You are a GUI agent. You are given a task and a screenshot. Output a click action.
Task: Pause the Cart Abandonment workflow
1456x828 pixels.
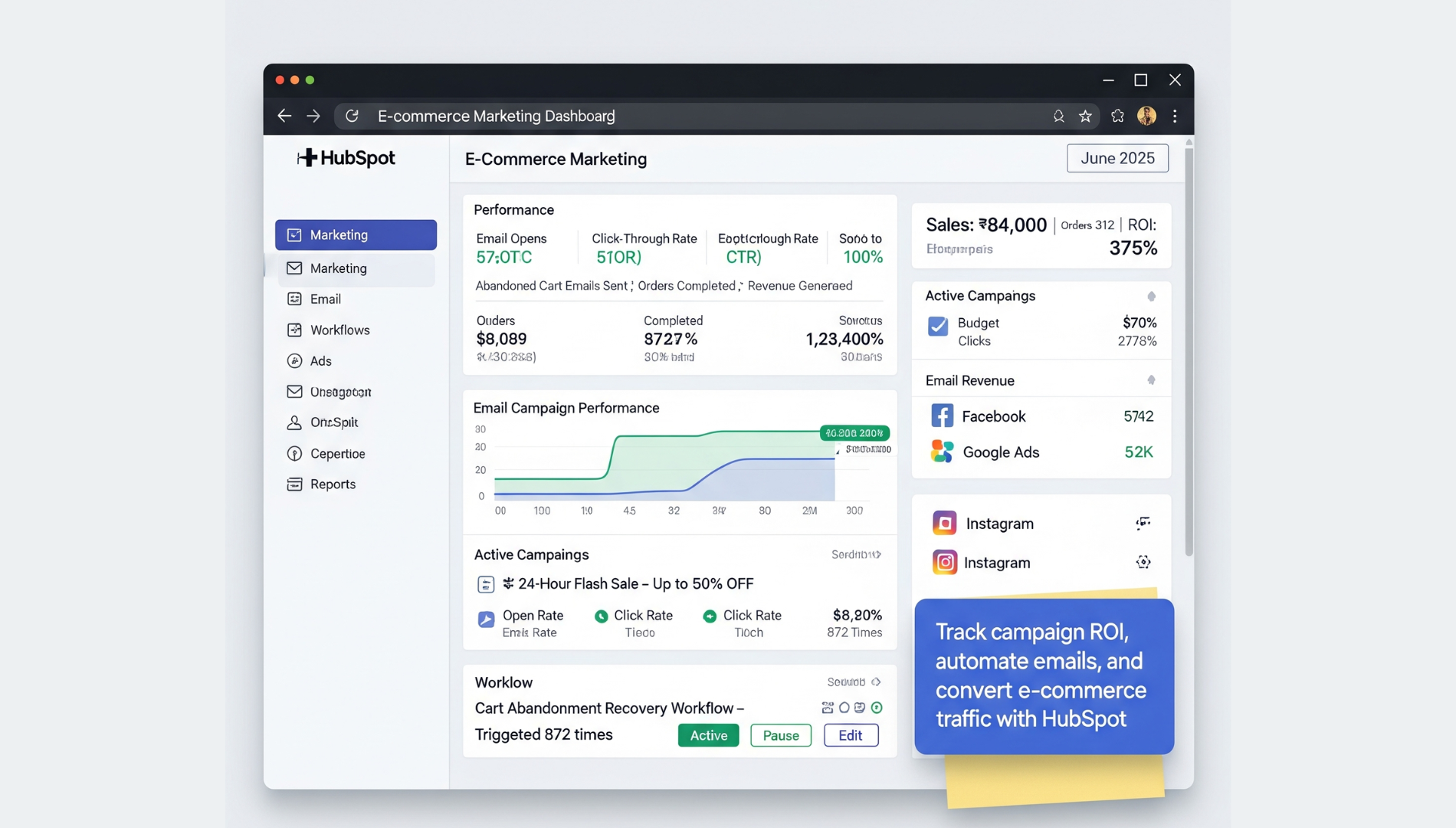coord(781,735)
